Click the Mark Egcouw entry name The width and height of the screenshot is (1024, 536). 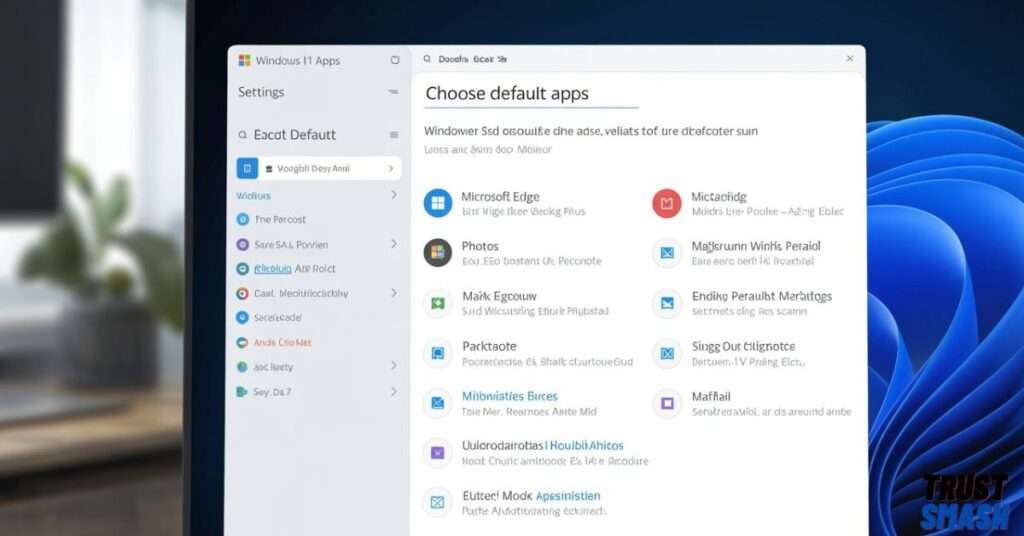(x=499, y=296)
